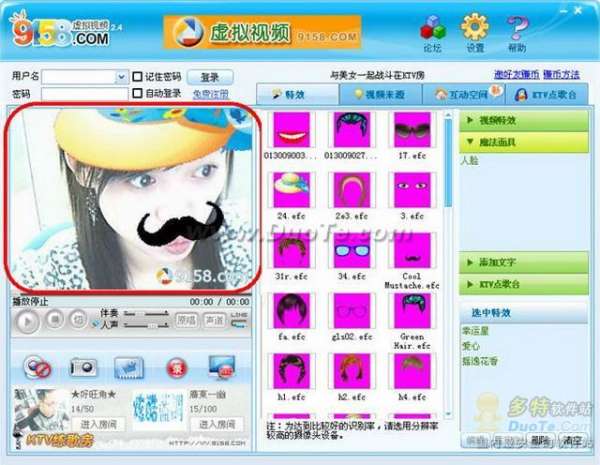
Task: Click the 密码 password input field
Action: tap(84, 94)
